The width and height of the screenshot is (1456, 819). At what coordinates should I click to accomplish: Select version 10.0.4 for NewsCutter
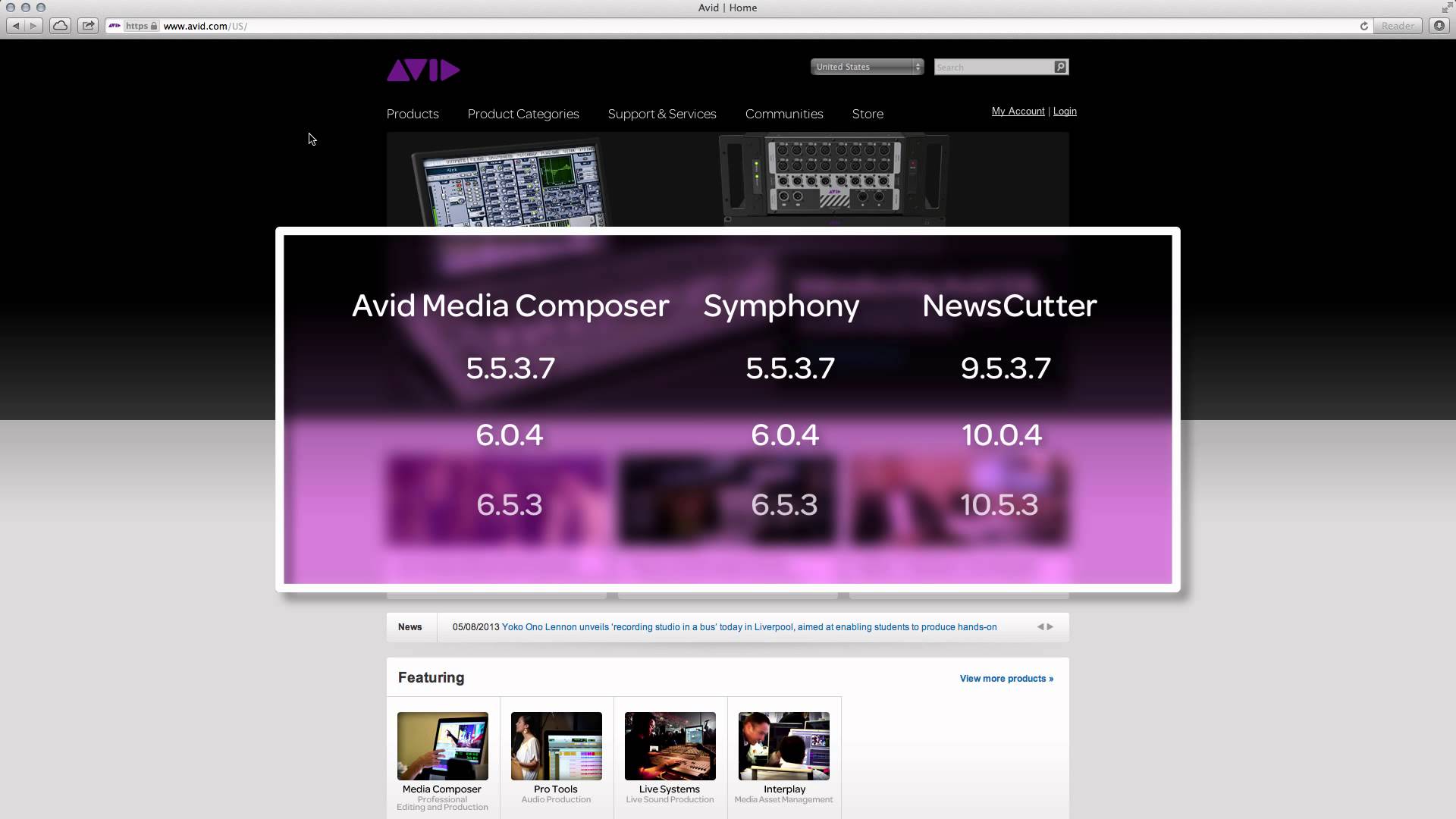pyautogui.click(x=1001, y=434)
